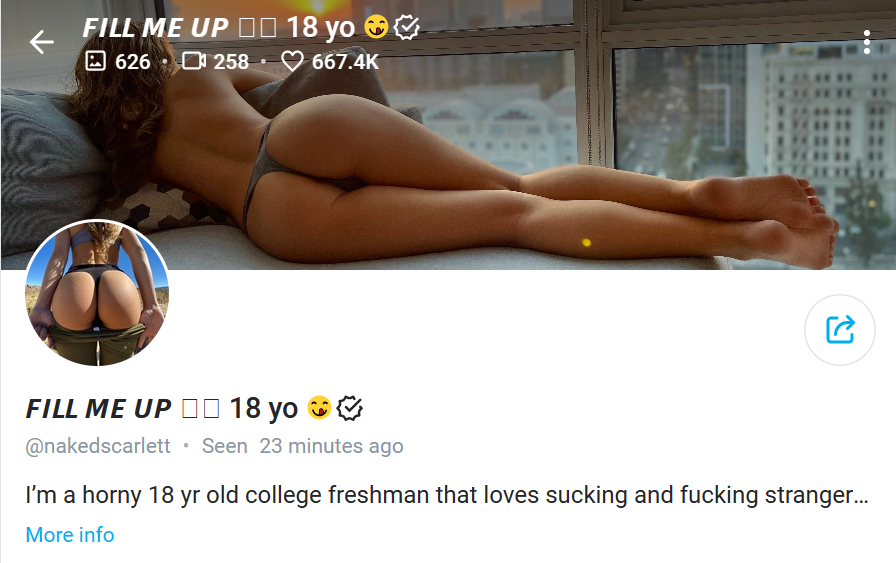
Task: Click the verified badge in header title
Action: (x=407, y=27)
